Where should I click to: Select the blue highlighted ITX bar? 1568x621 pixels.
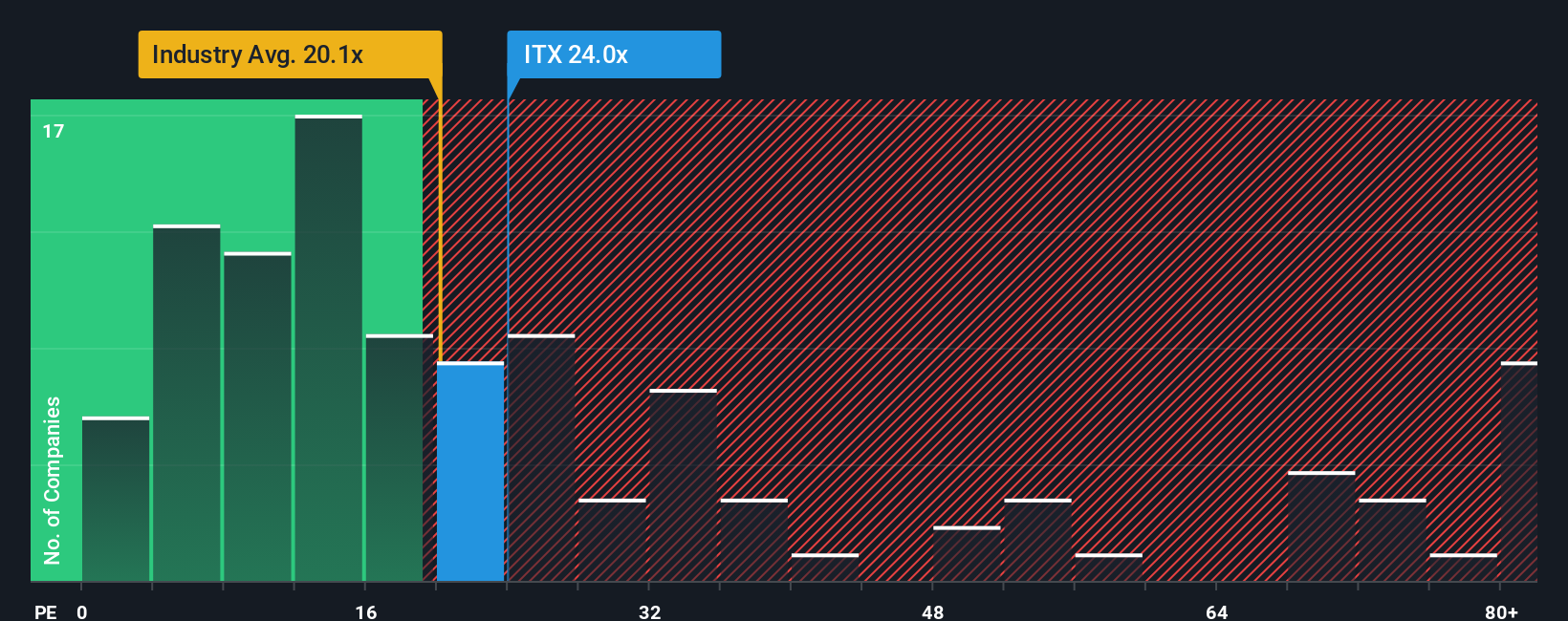point(470,472)
